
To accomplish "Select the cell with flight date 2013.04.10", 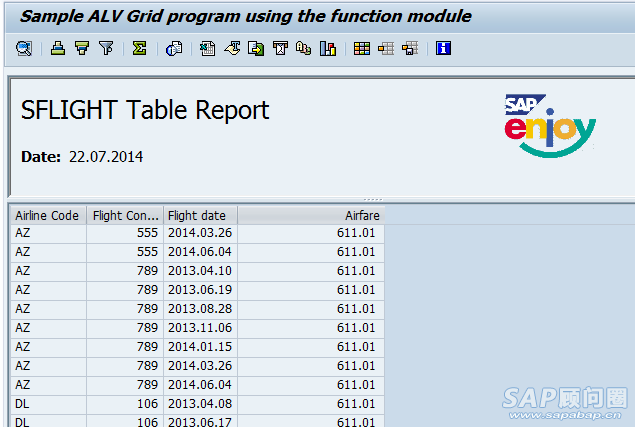I will [200, 271].
